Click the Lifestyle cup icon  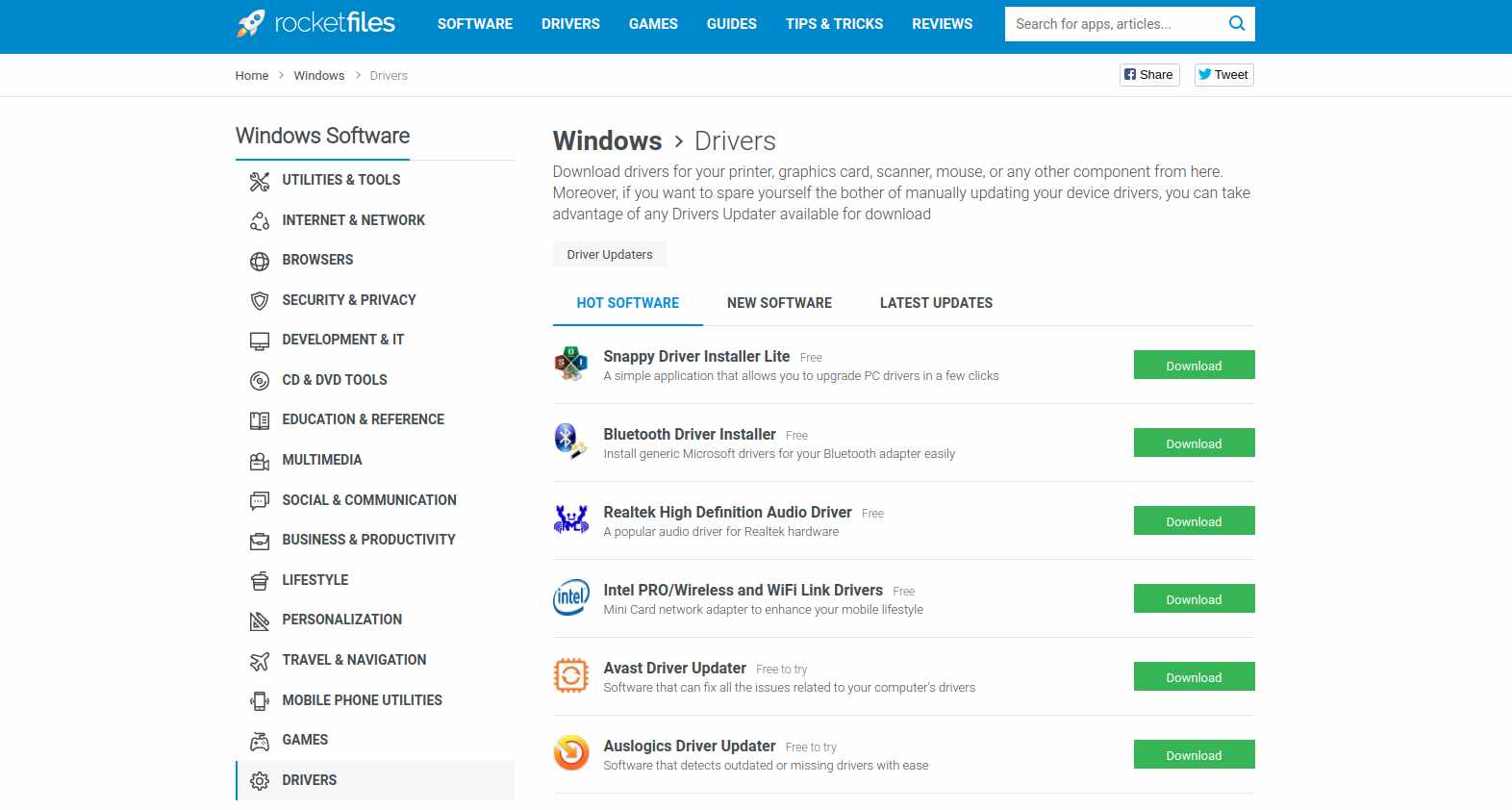(260, 581)
